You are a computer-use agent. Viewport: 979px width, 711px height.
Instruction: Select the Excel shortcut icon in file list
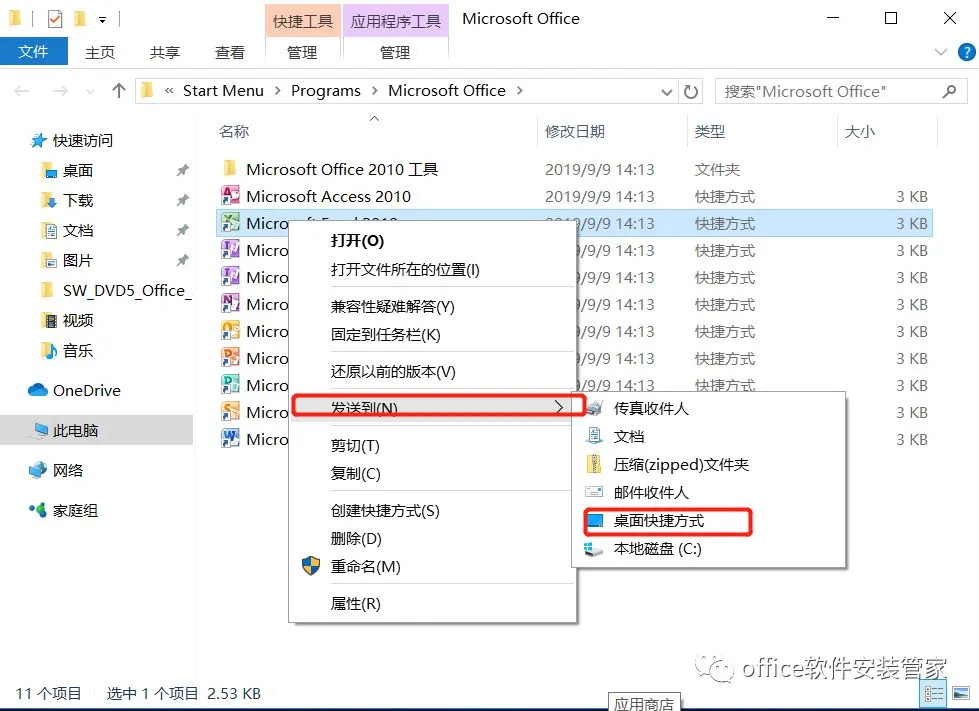[x=230, y=223]
